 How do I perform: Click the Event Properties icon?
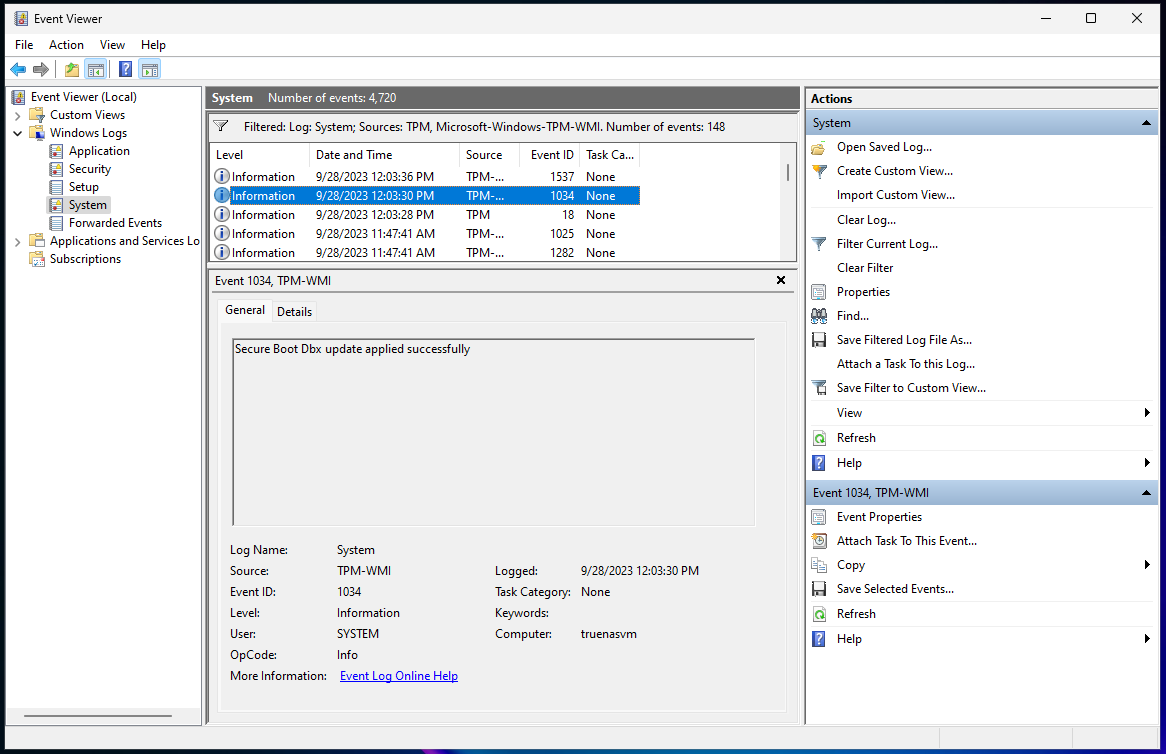coord(819,517)
